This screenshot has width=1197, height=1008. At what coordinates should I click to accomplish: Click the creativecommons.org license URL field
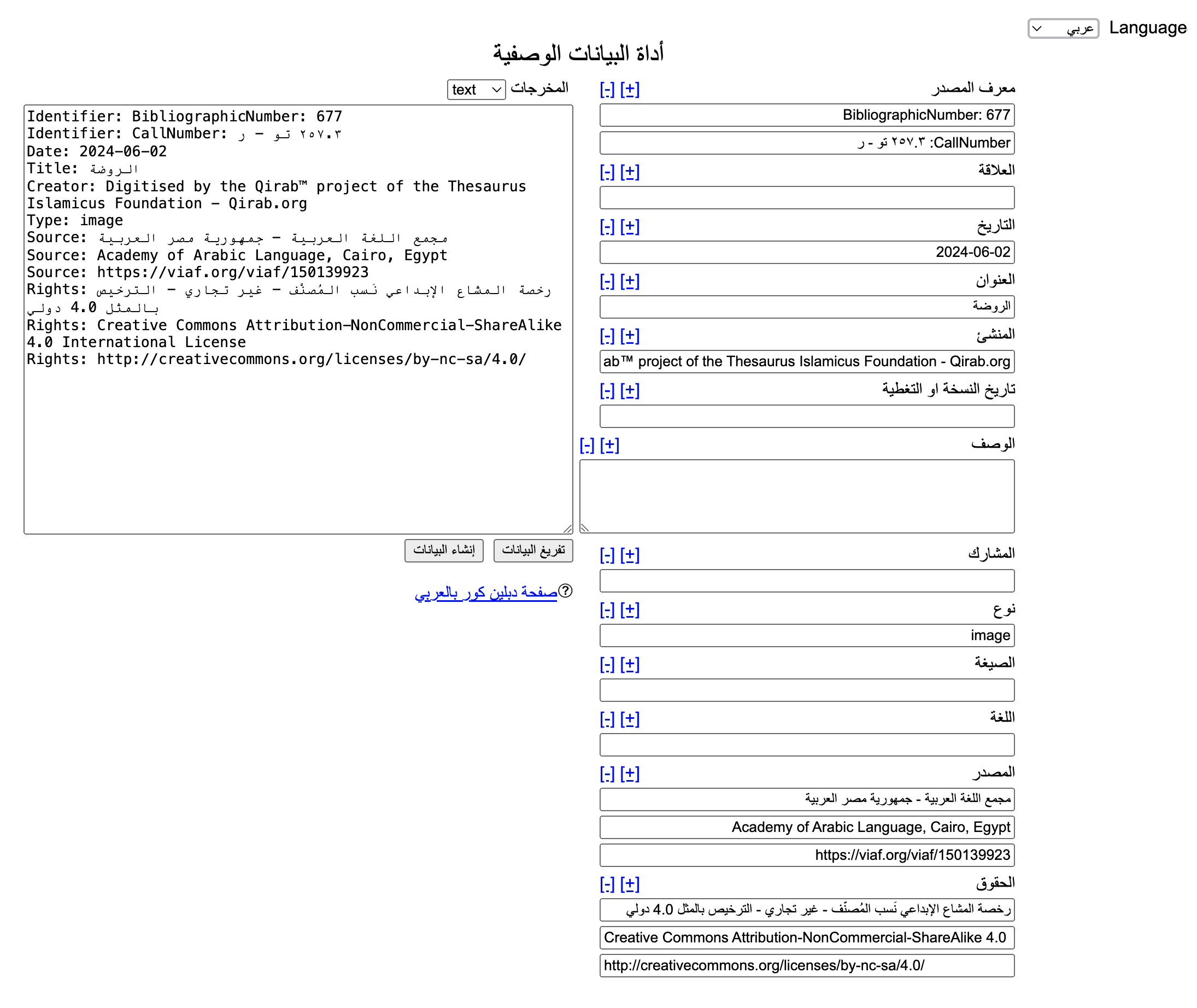807,966
